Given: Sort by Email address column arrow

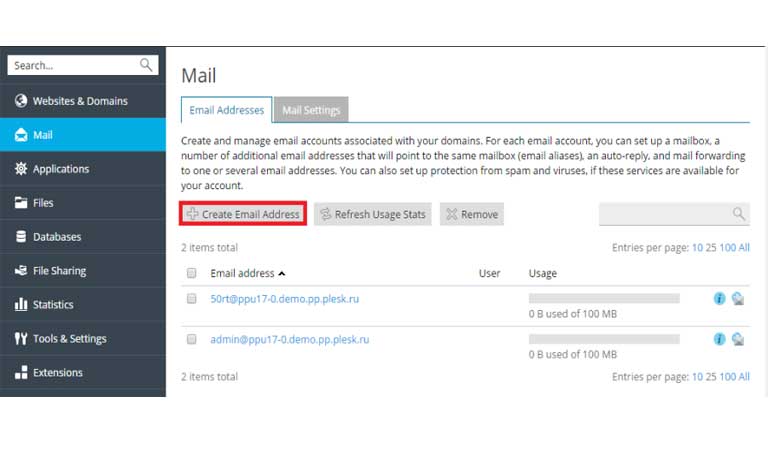Looking at the screenshot, I should tap(282, 274).
